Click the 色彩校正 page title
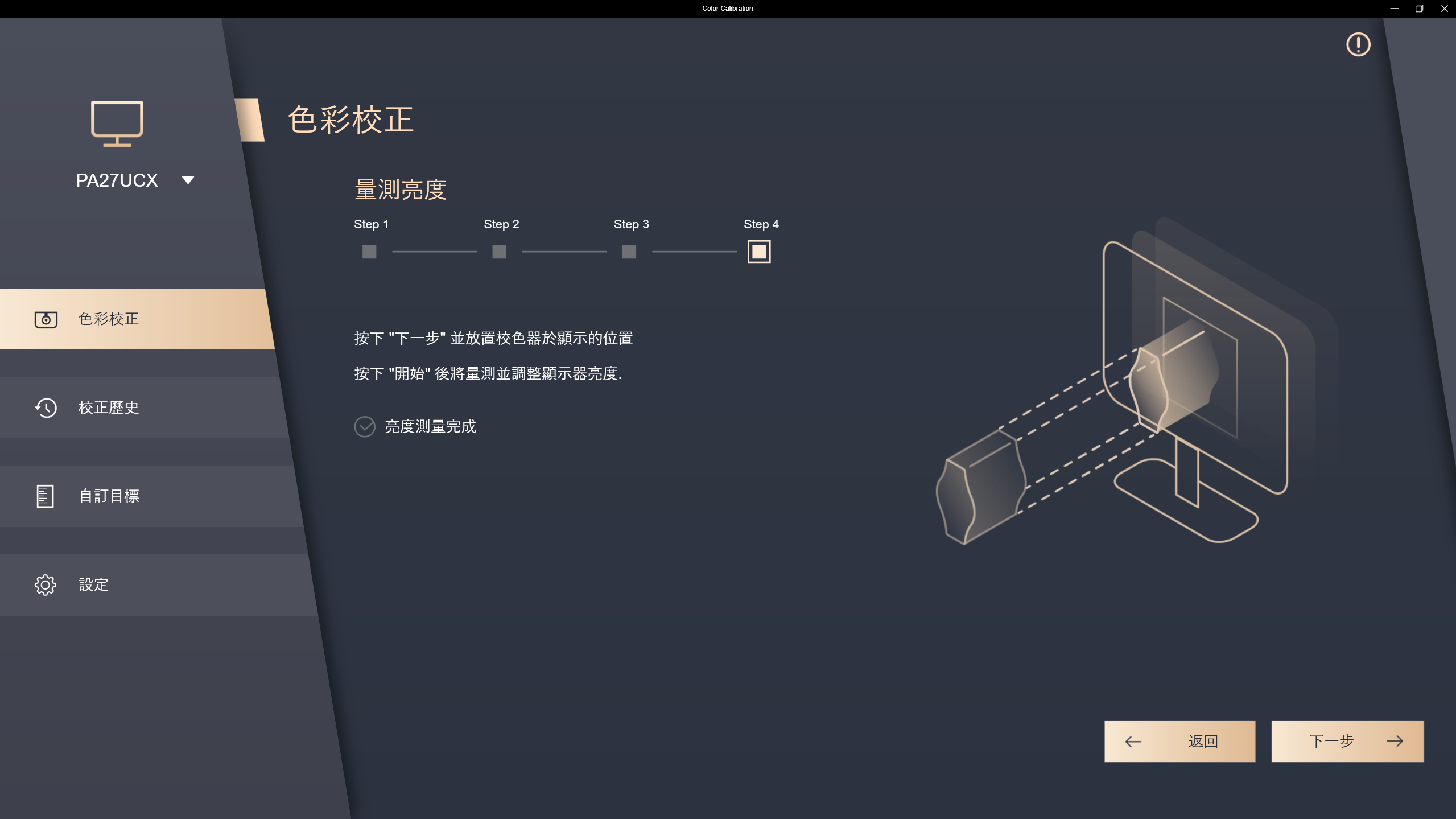Screen dimensions: 1456x819 tap(351, 120)
